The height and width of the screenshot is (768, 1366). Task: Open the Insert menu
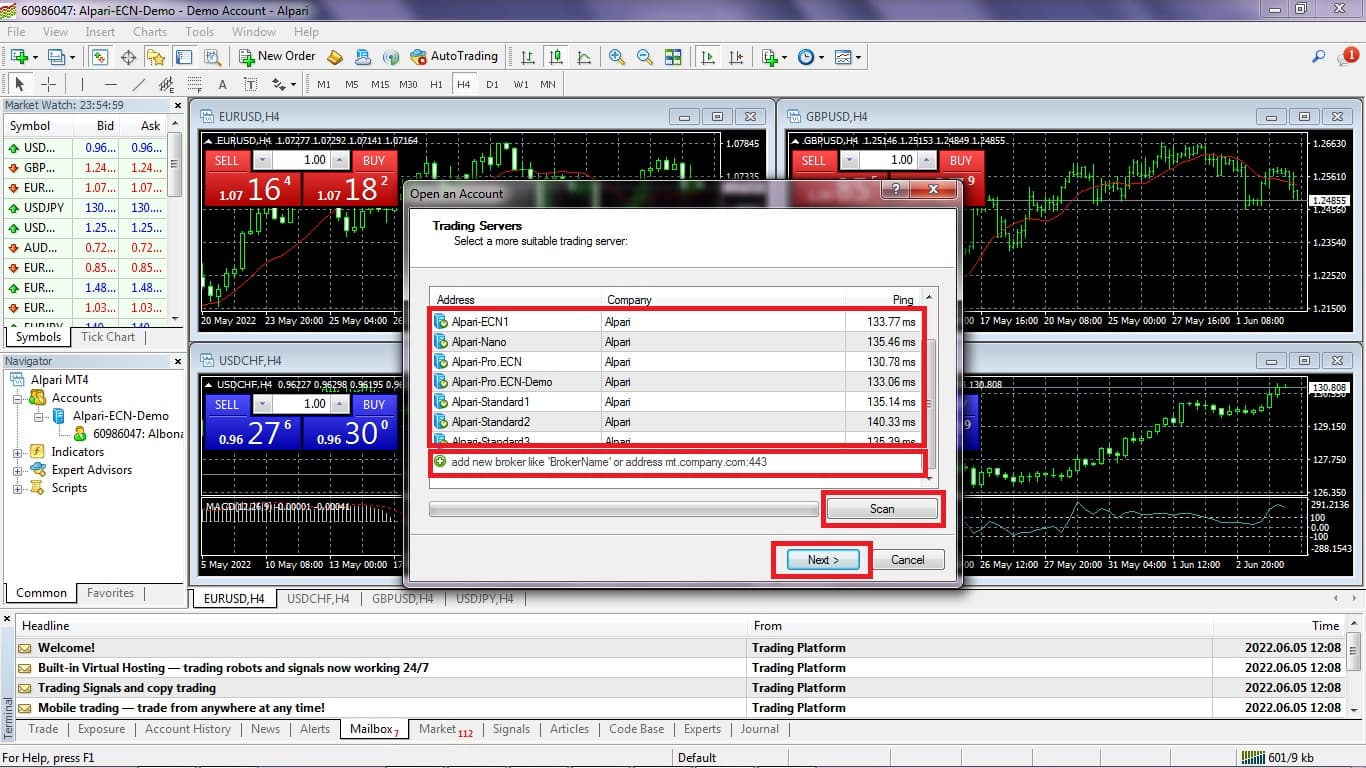[100, 32]
